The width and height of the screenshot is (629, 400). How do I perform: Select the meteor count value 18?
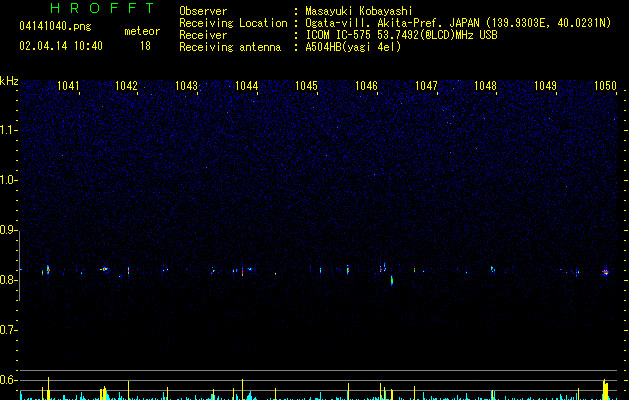[145, 46]
